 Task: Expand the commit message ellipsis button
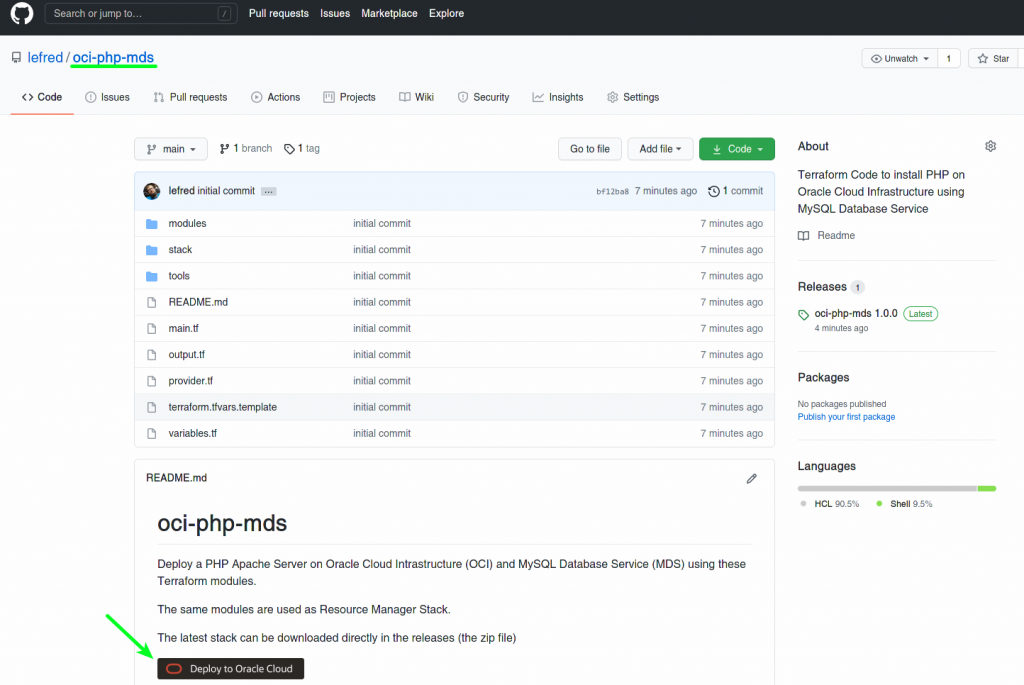tap(268, 191)
